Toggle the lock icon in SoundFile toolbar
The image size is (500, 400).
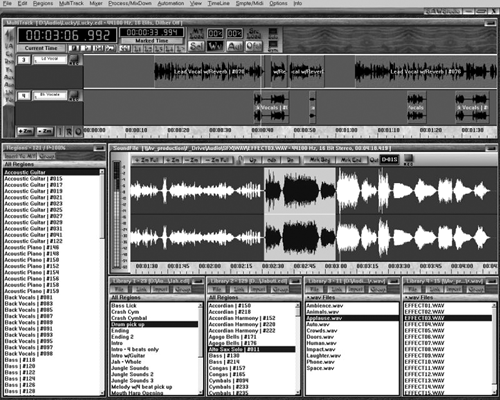click(239, 160)
